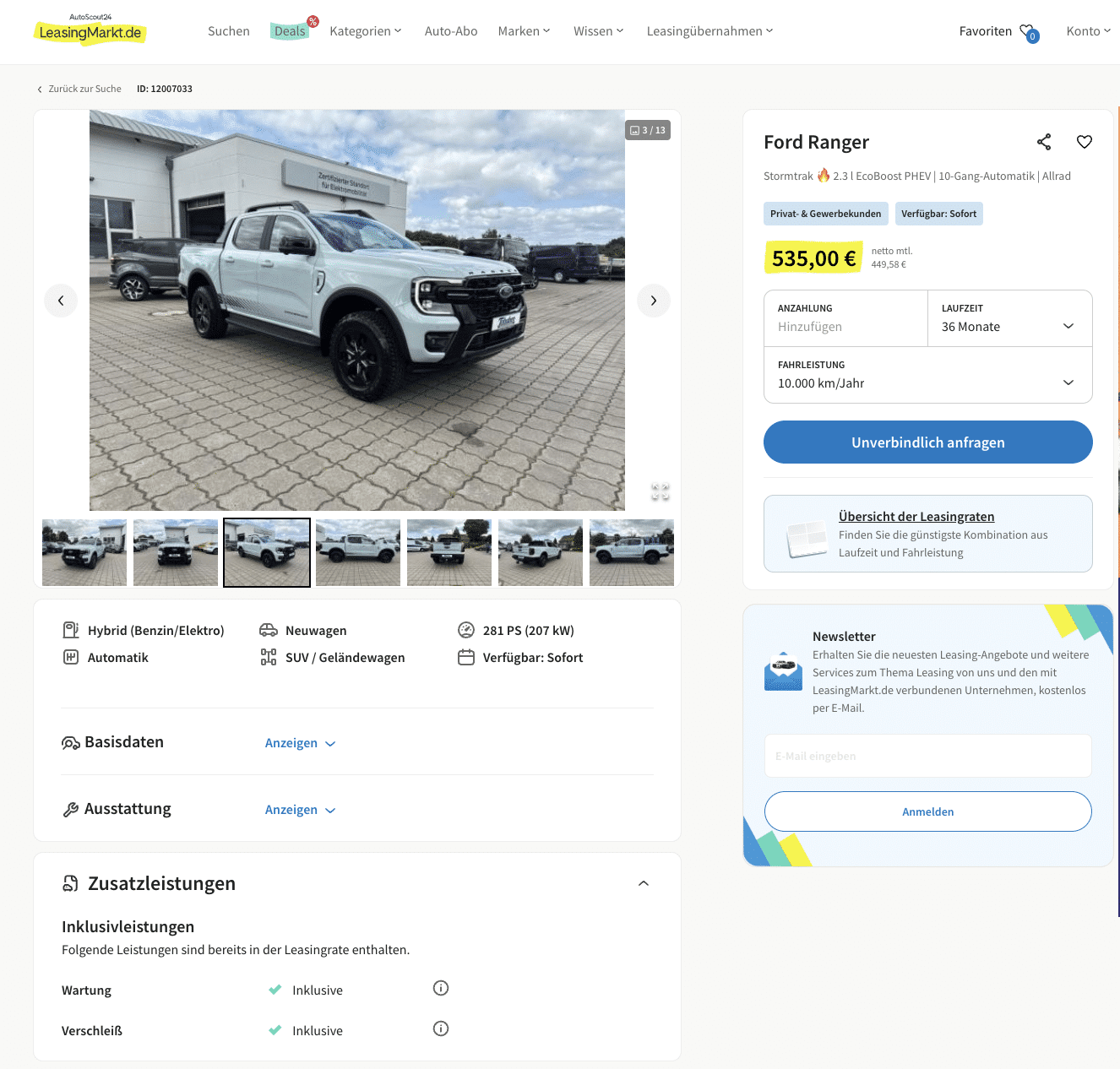Select the fourth thumbnail showing side view
The width and height of the screenshot is (1120, 1069).
[x=358, y=552]
